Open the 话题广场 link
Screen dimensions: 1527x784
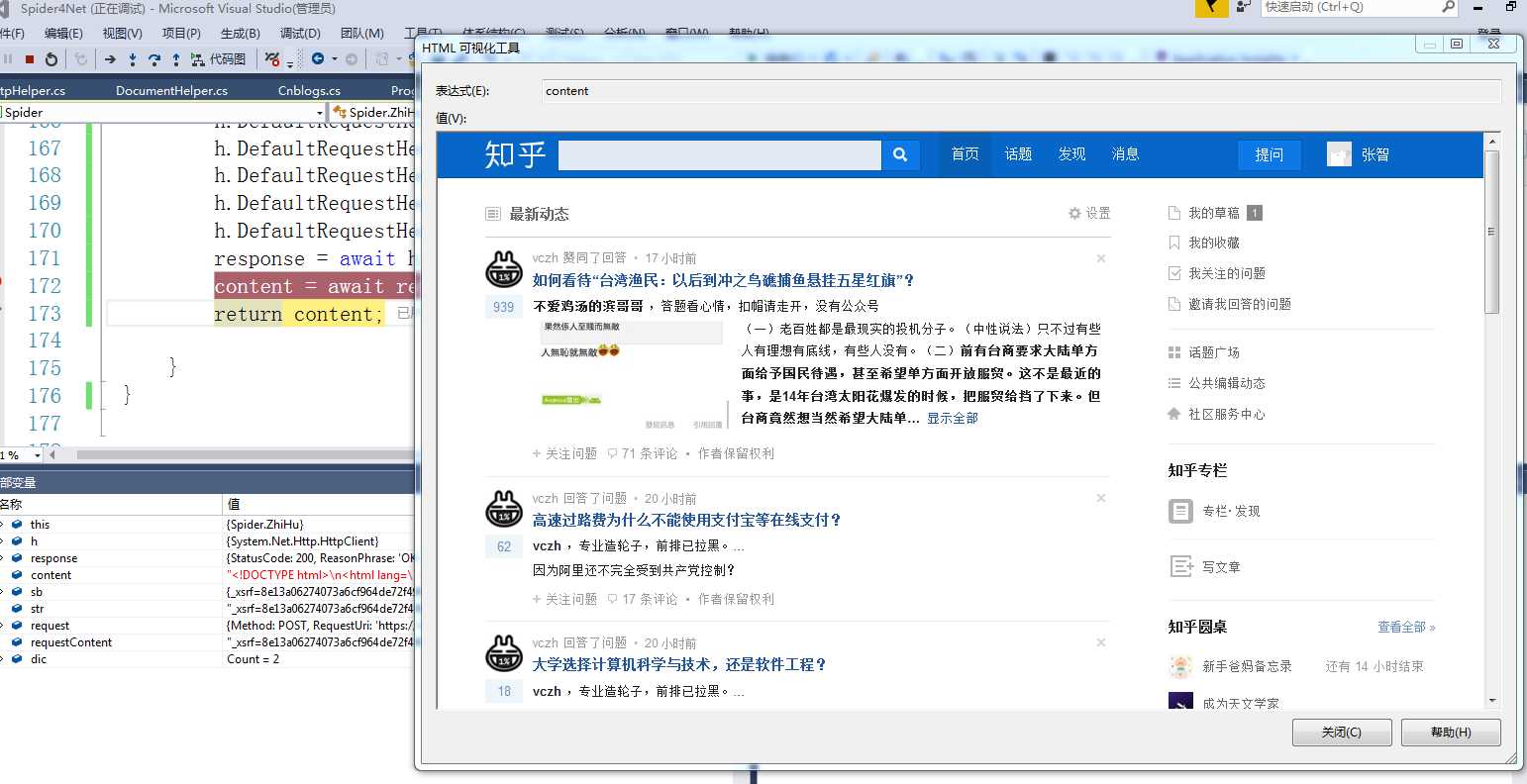(1213, 352)
